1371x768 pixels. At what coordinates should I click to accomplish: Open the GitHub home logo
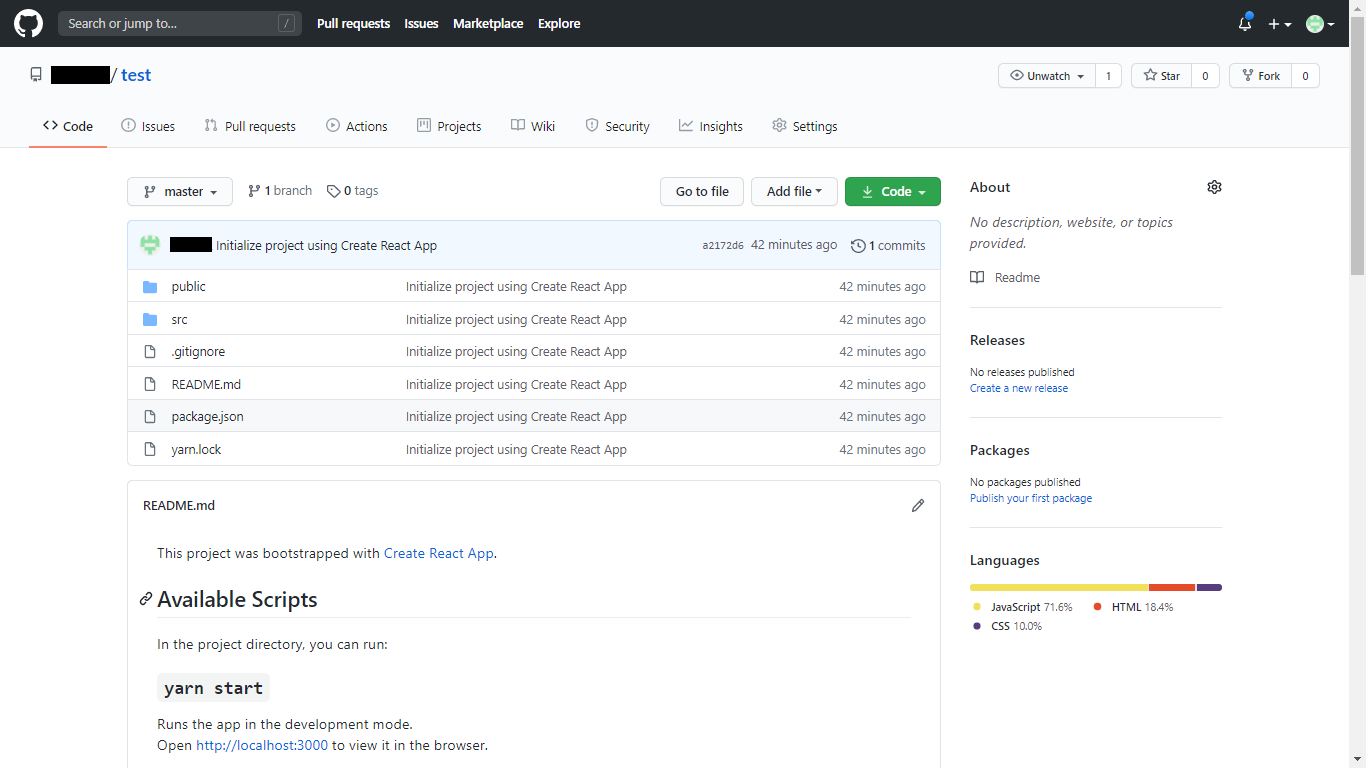(x=29, y=23)
